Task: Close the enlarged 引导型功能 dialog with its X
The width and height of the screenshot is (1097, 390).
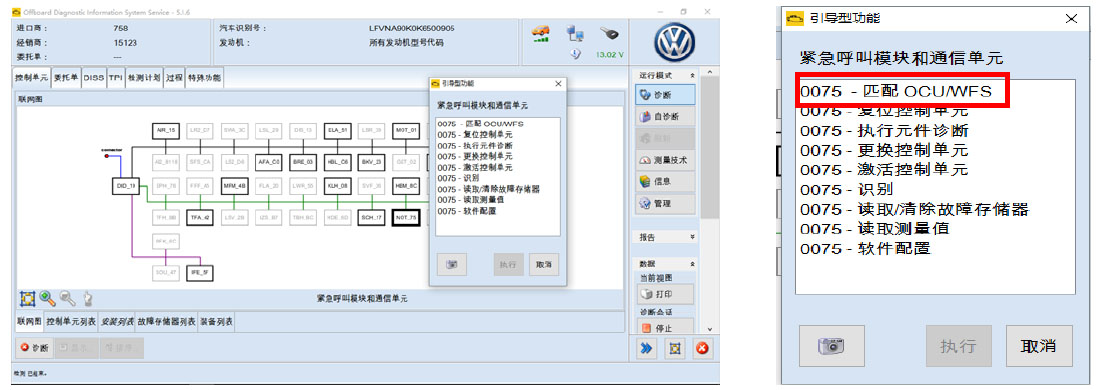Action: click(x=1071, y=18)
